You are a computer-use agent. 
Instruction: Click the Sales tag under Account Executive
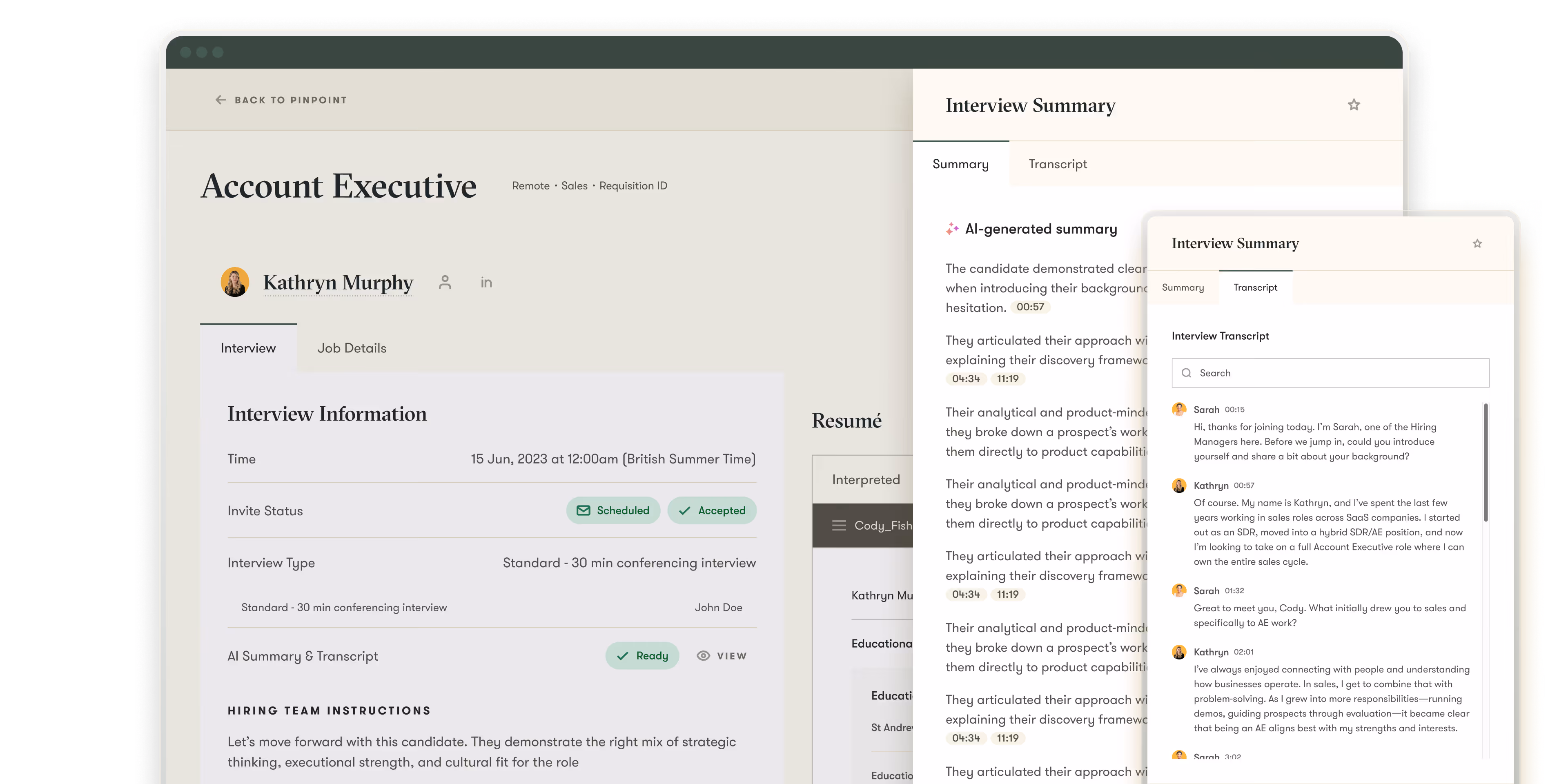click(x=574, y=186)
